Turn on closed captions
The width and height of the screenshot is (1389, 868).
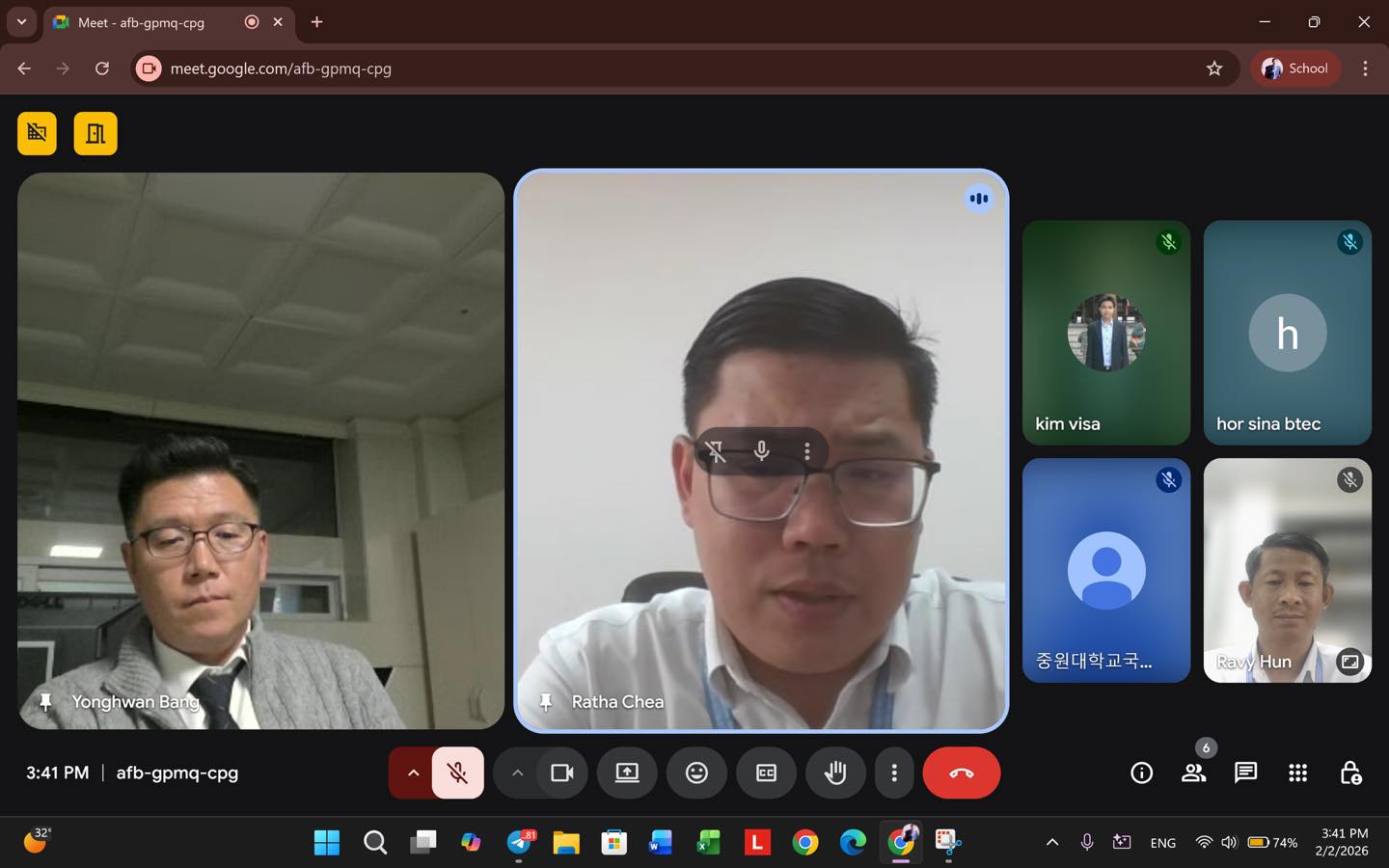point(766,773)
